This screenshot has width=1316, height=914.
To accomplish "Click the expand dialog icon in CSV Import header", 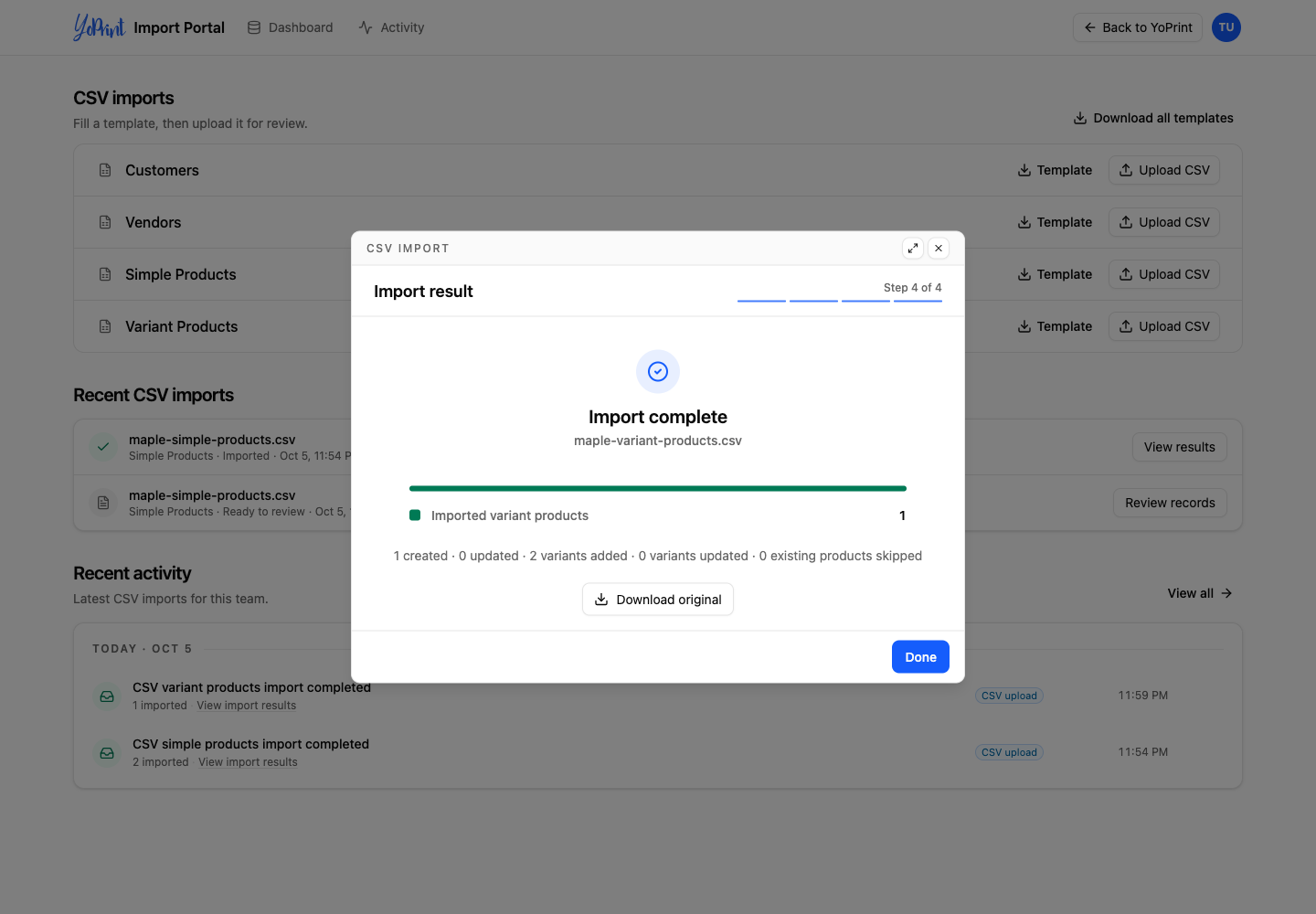I will pos(912,249).
